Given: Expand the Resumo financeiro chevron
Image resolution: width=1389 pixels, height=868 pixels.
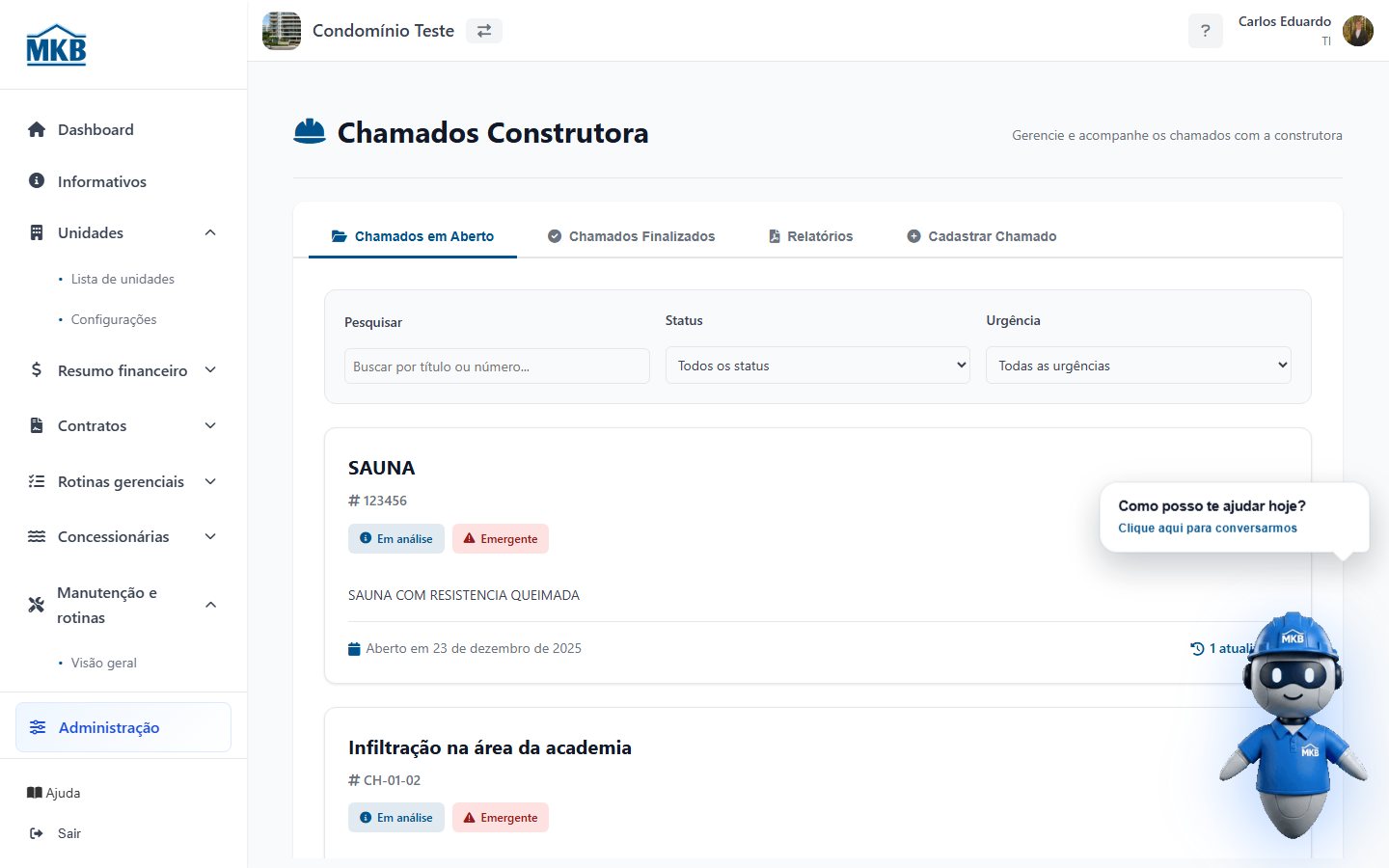Looking at the screenshot, I should click(x=210, y=369).
